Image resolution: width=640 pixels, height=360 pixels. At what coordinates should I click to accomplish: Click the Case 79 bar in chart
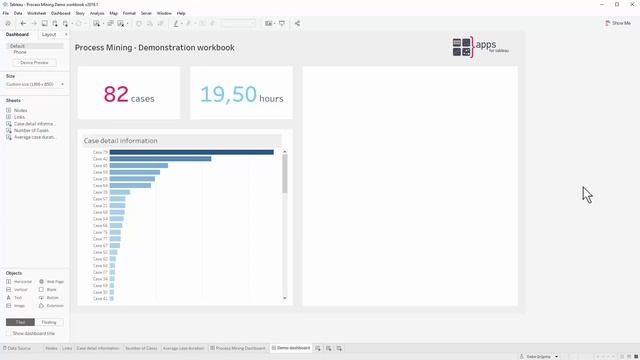pyautogui.click(x=191, y=152)
